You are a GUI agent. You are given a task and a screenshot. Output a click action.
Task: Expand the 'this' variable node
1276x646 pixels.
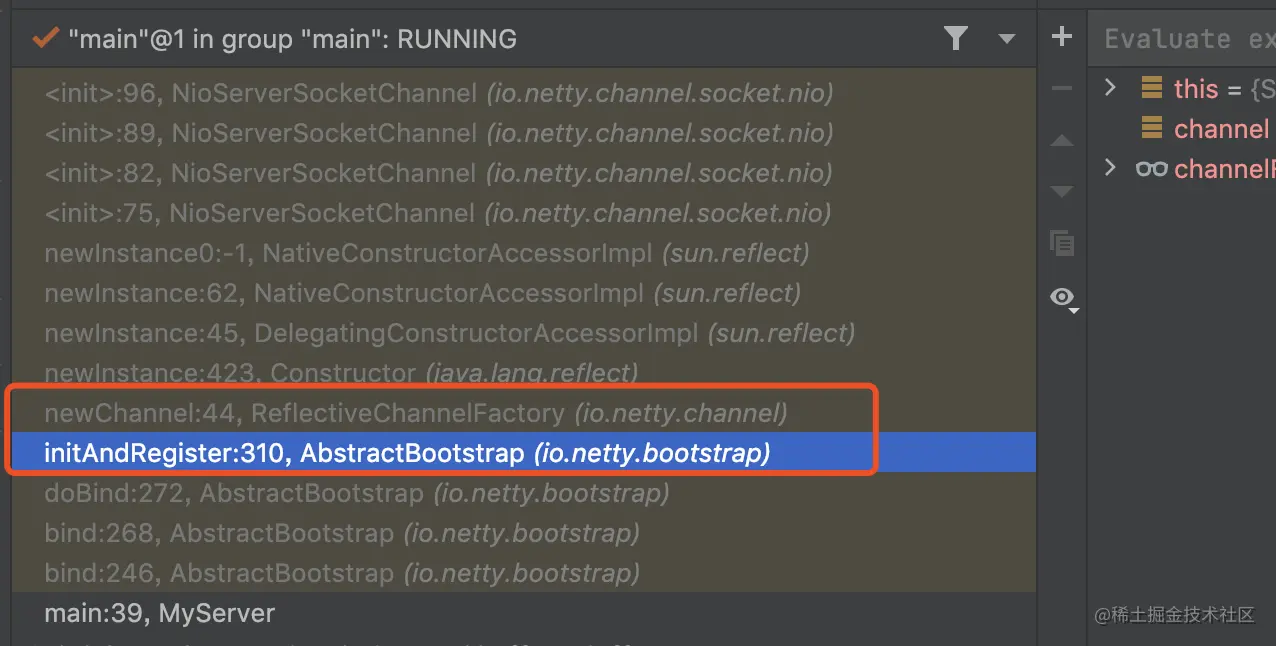click(1110, 88)
